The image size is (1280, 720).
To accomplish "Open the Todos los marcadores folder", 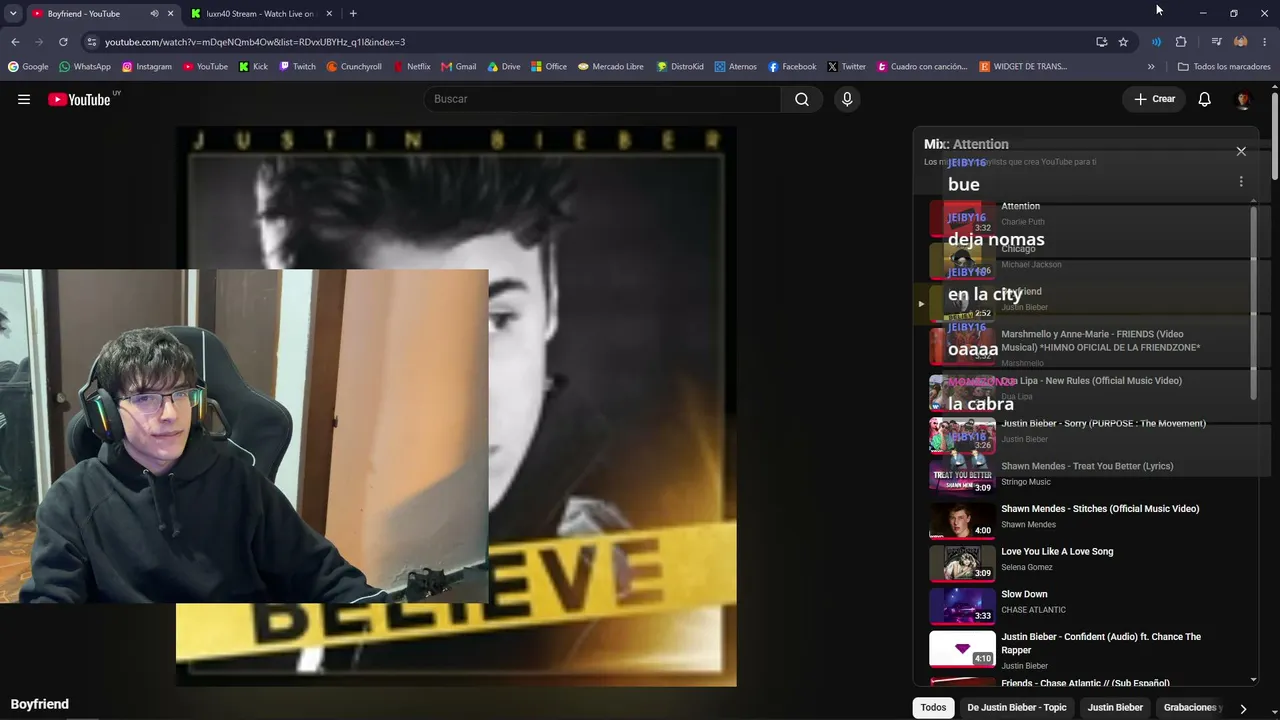I will tap(1224, 67).
